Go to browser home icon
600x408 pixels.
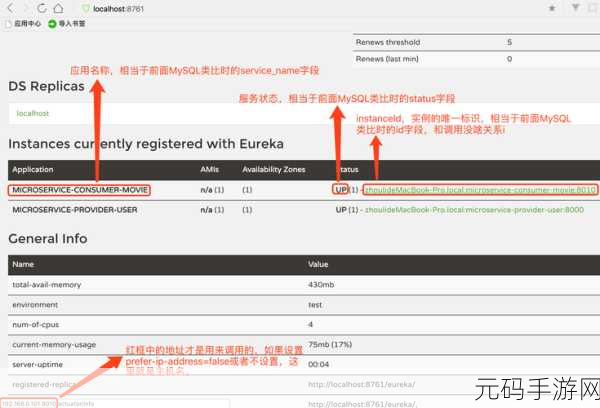click(58, 8)
